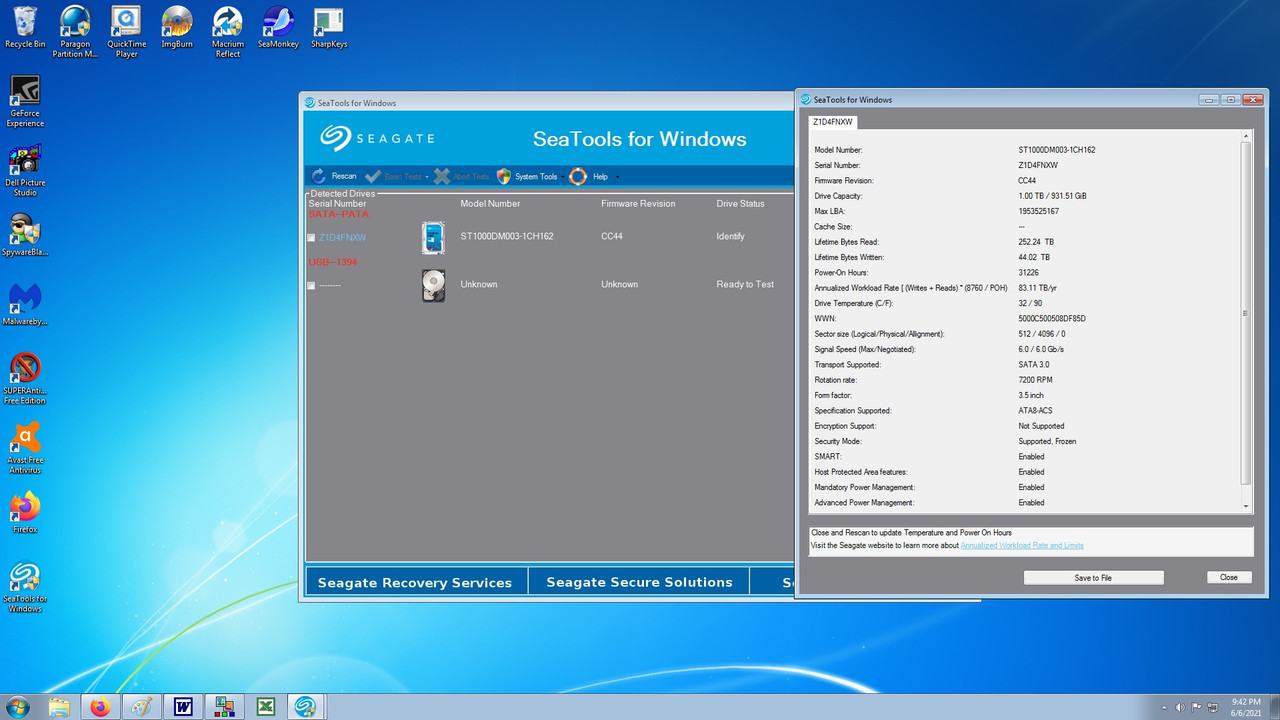
Task: Click the Power-On Hours value 31226
Action: (1028, 272)
